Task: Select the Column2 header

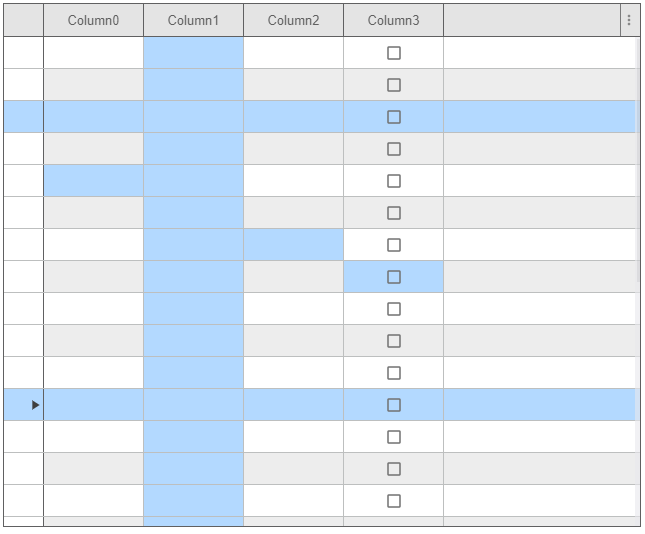Action: pos(293,20)
